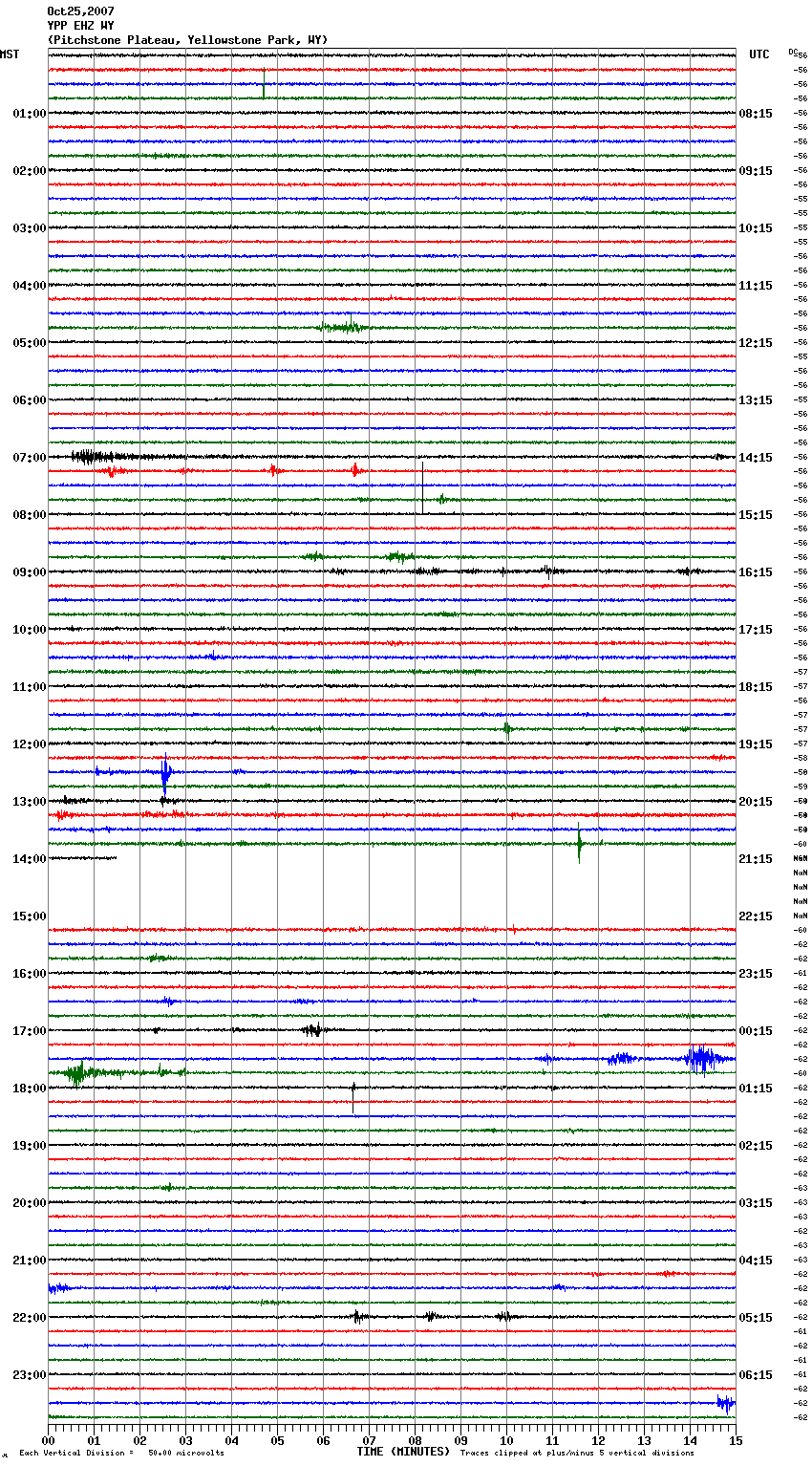Screen dimensions: 812x1466
Task: Click the MST column header
Action: point(10,54)
